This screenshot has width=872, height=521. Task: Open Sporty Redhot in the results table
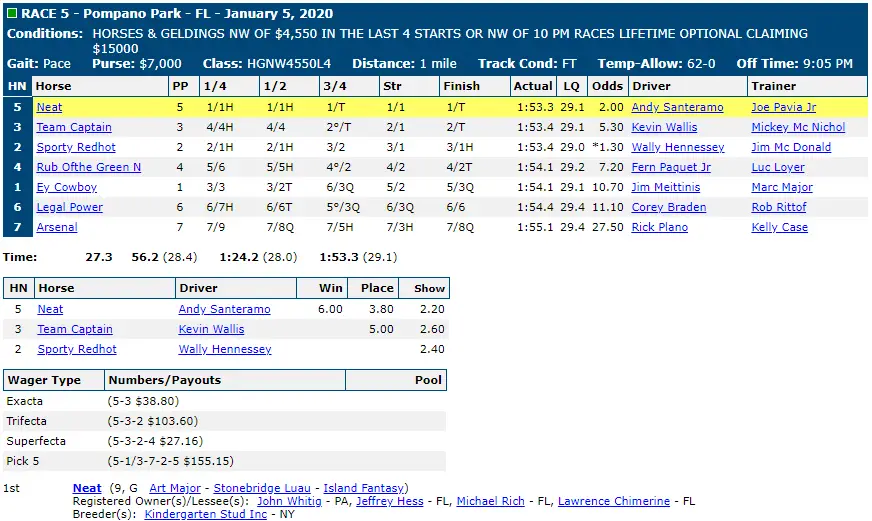(76, 147)
